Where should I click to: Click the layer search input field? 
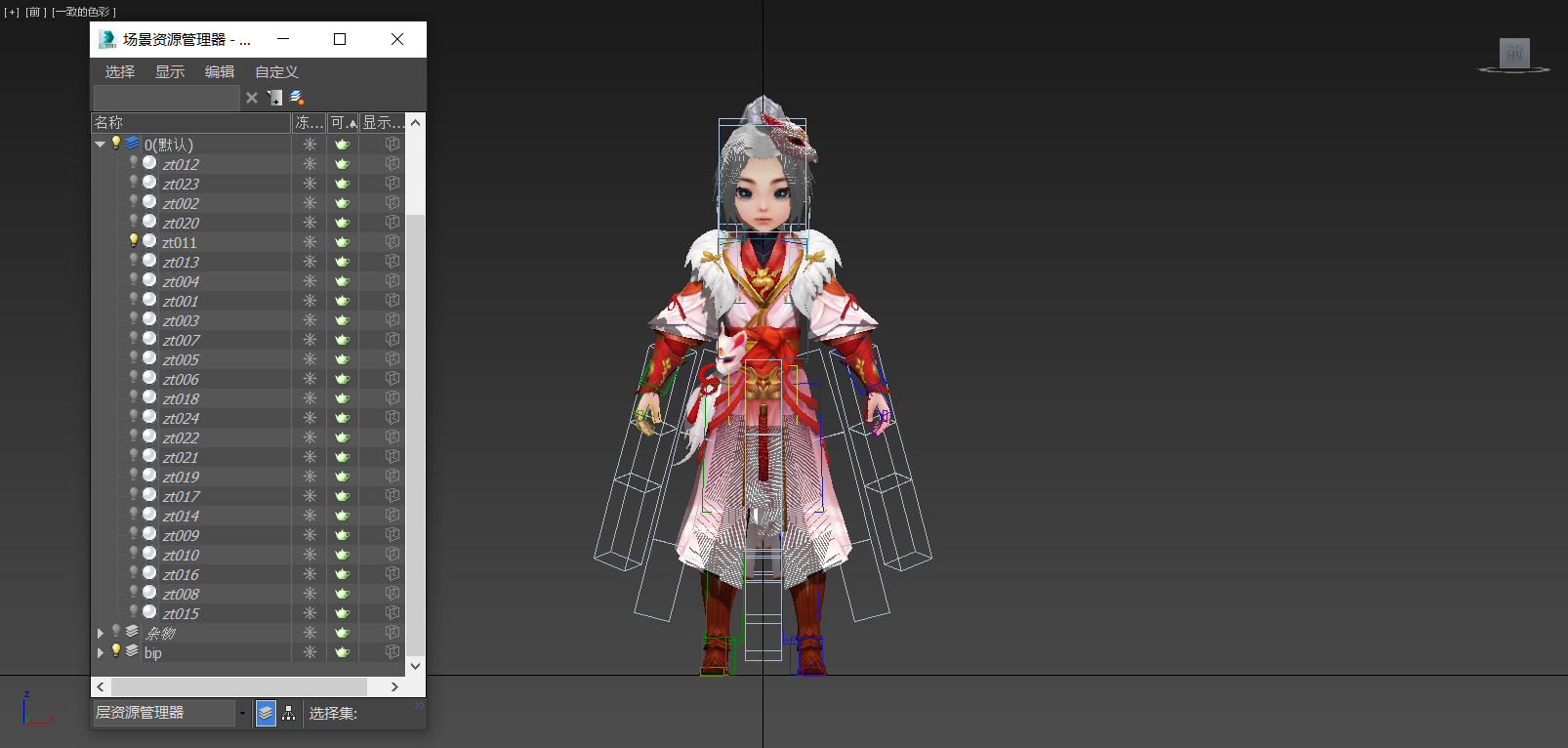pos(166,98)
